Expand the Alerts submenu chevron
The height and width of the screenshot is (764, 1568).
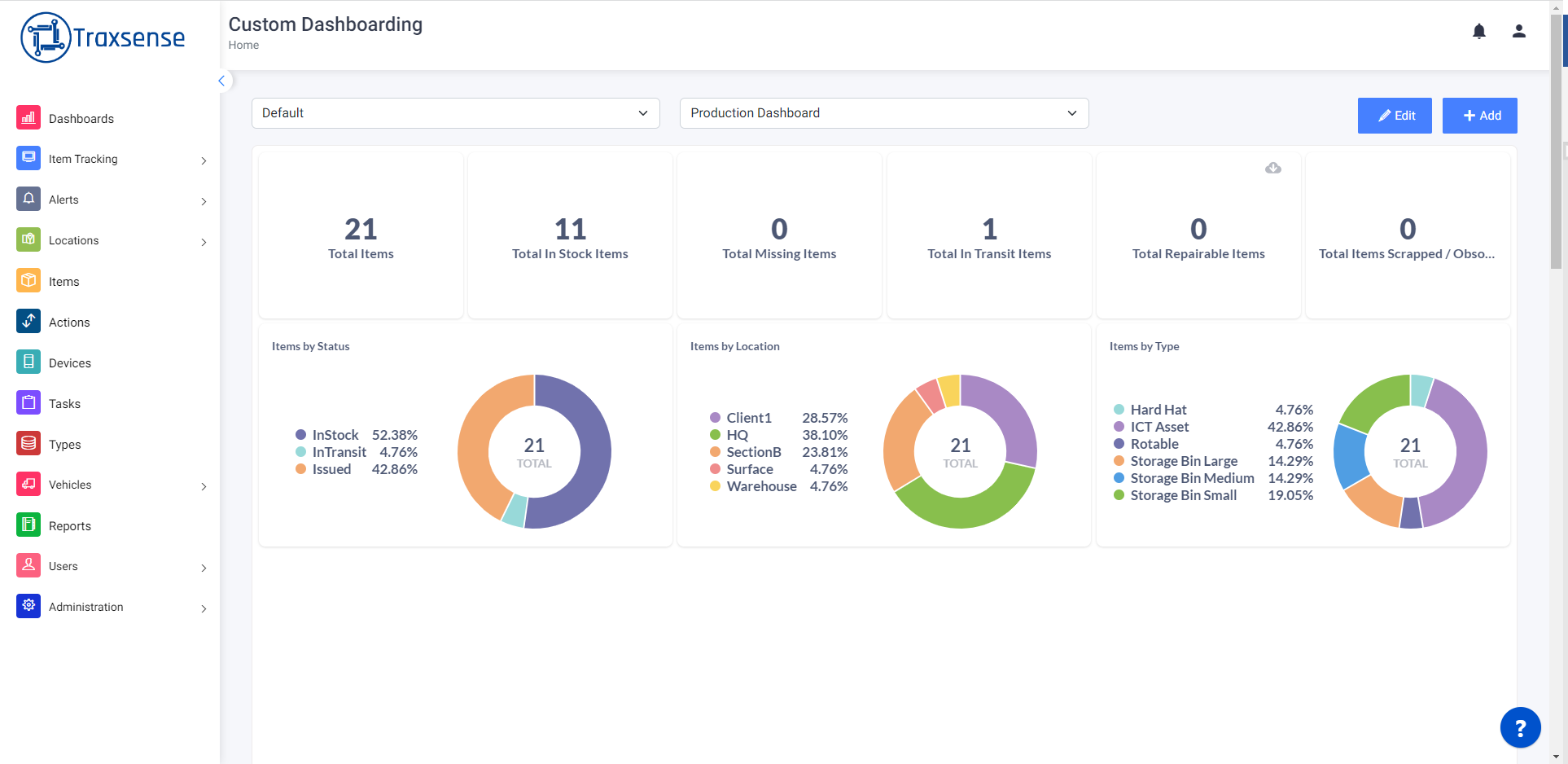[x=204, y=201]
